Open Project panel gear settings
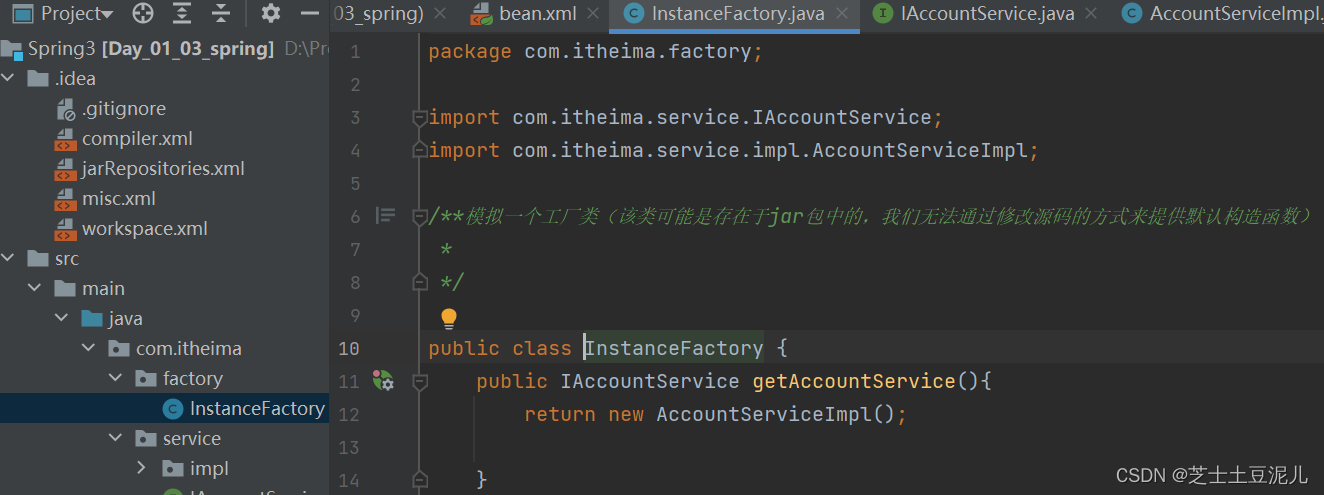Viewport: 1324px width, 495px height. tap(270, 14)
